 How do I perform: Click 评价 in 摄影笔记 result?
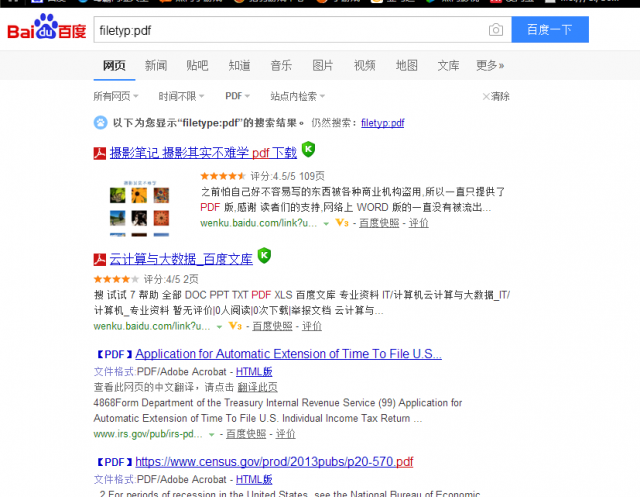(419, 223)
